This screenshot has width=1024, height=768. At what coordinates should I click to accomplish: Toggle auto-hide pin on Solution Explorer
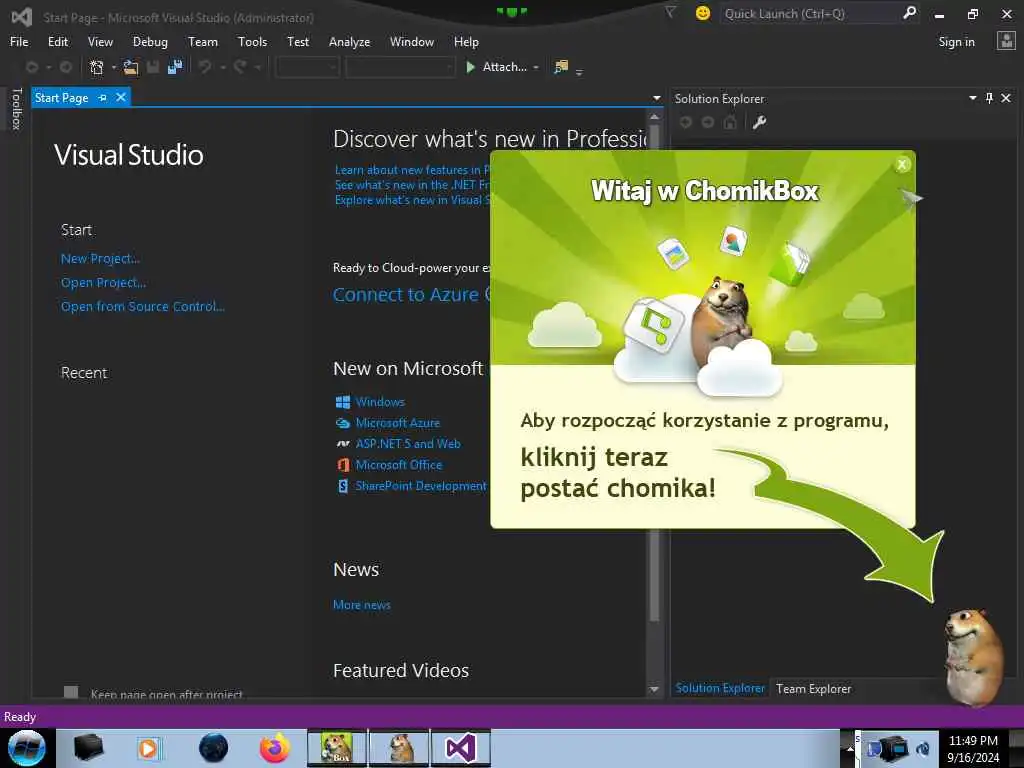click(x=989, y=98)
